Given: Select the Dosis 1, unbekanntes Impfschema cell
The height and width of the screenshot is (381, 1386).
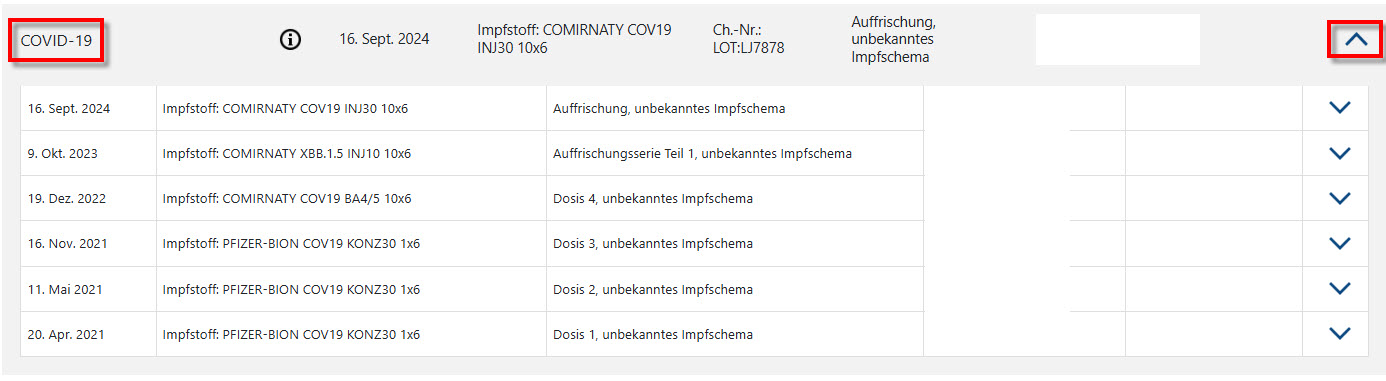Looking at the screenshot, I should (x=734, y=334).
